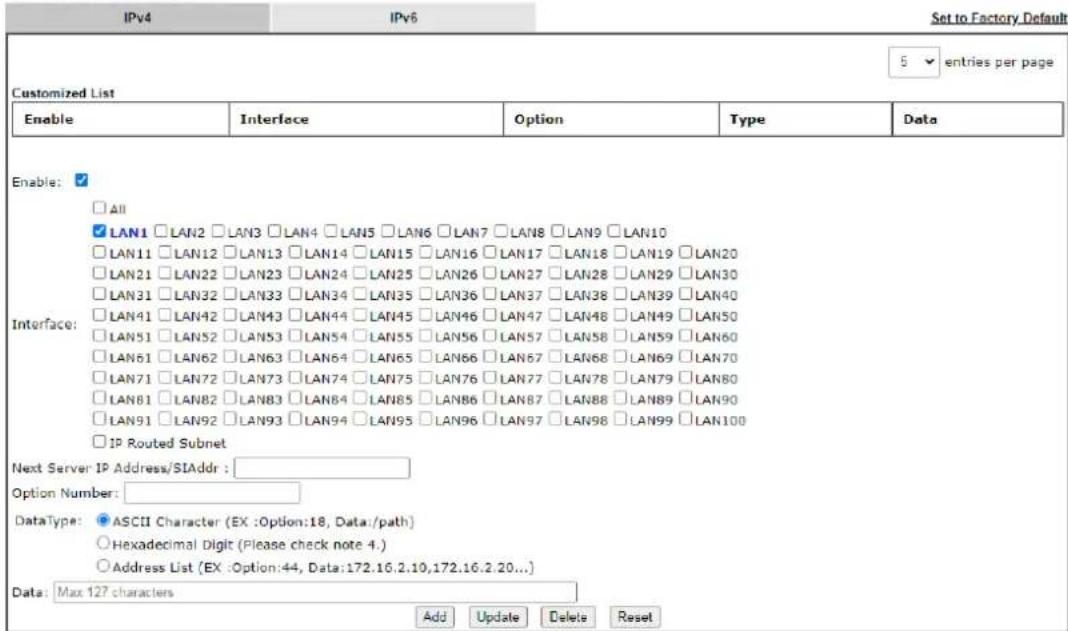This screenshot has width=1068, height=631.
Task: Click the Data text field
Action: click(315, 592)
